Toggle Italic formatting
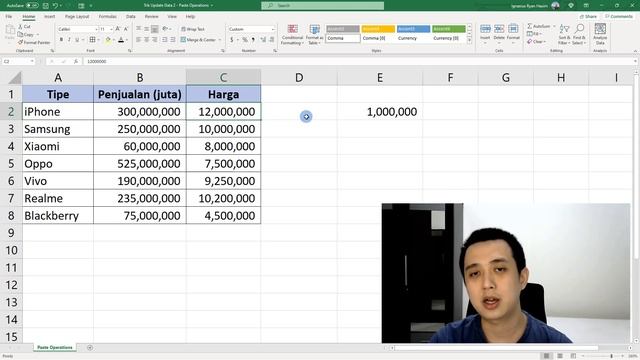The height and width of the screenshot is (360, 640). click(x=69, y=40)
